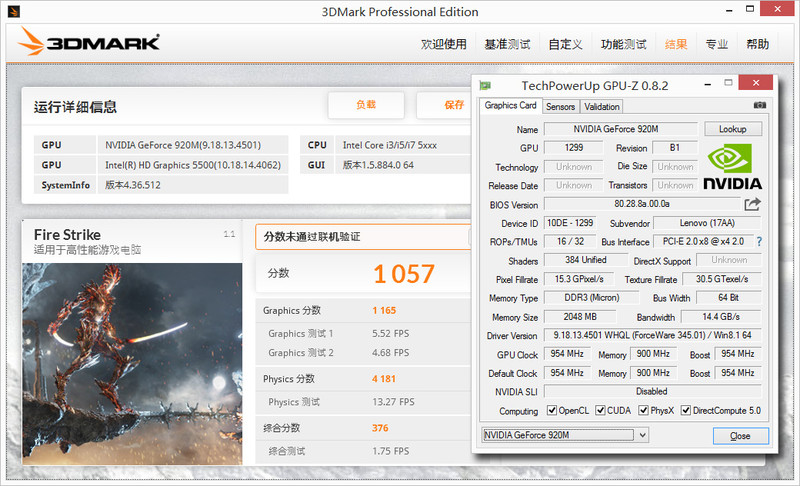The height and width of the screenshot is (486, 800).
Task: Click the Close button in GPU-Z
Action: 740,436
